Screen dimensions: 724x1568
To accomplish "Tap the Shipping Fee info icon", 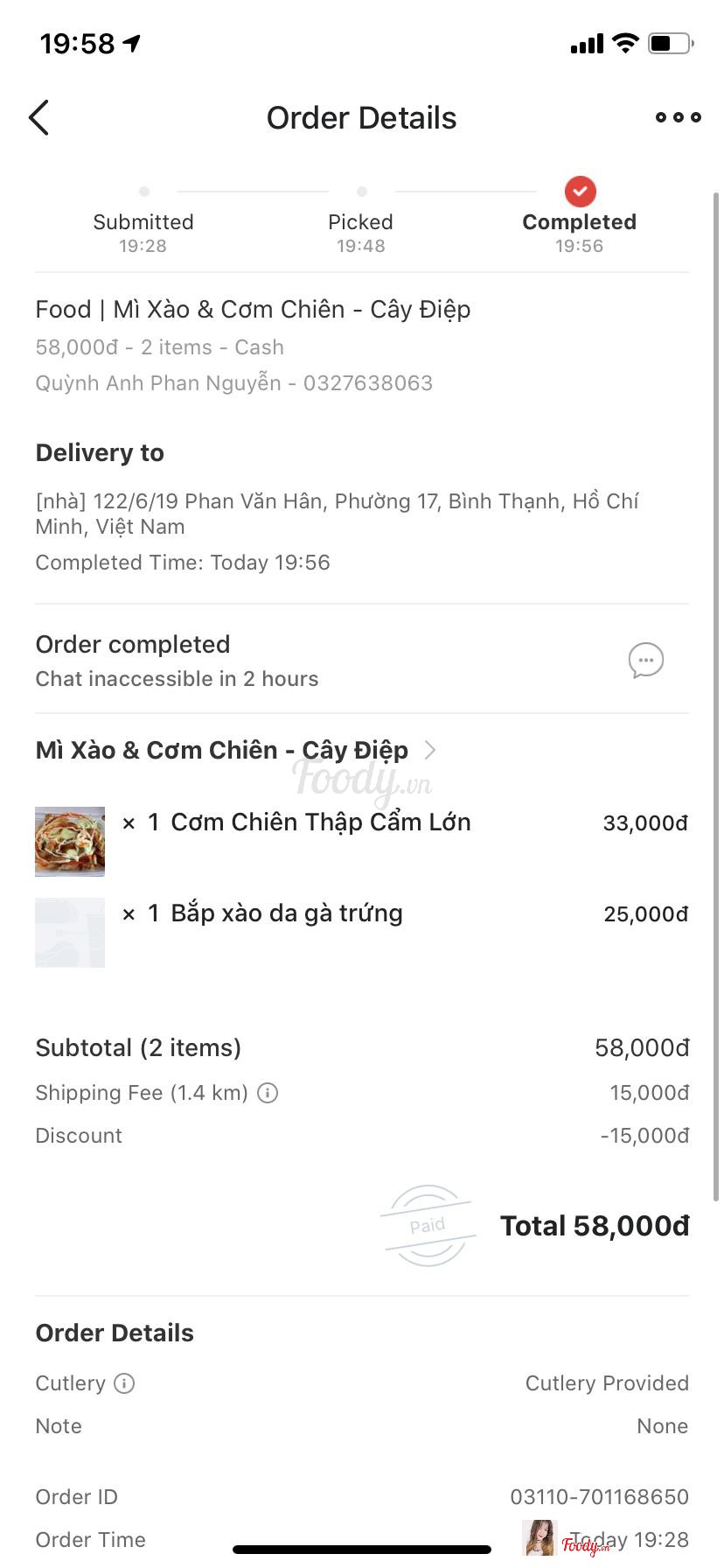I will (268, 1093).
